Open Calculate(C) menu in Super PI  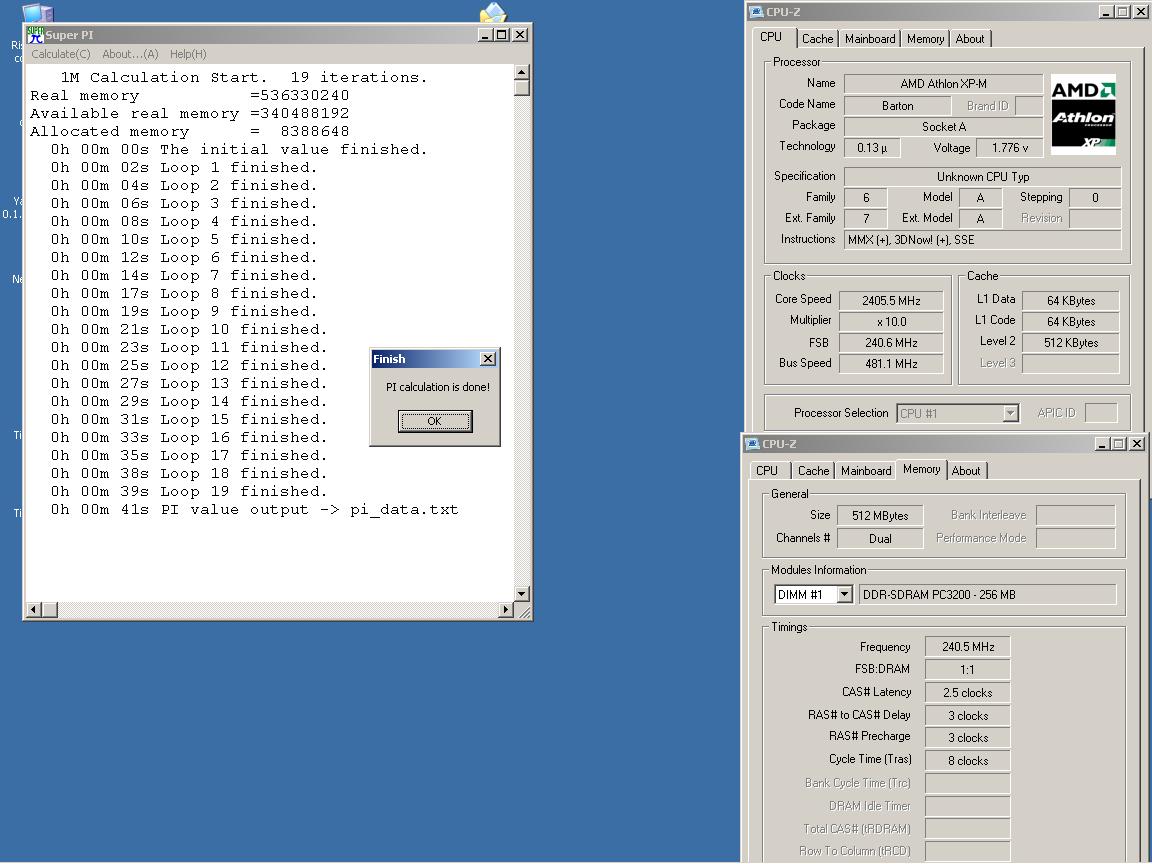pyautogui.click(x=61, y=54)
